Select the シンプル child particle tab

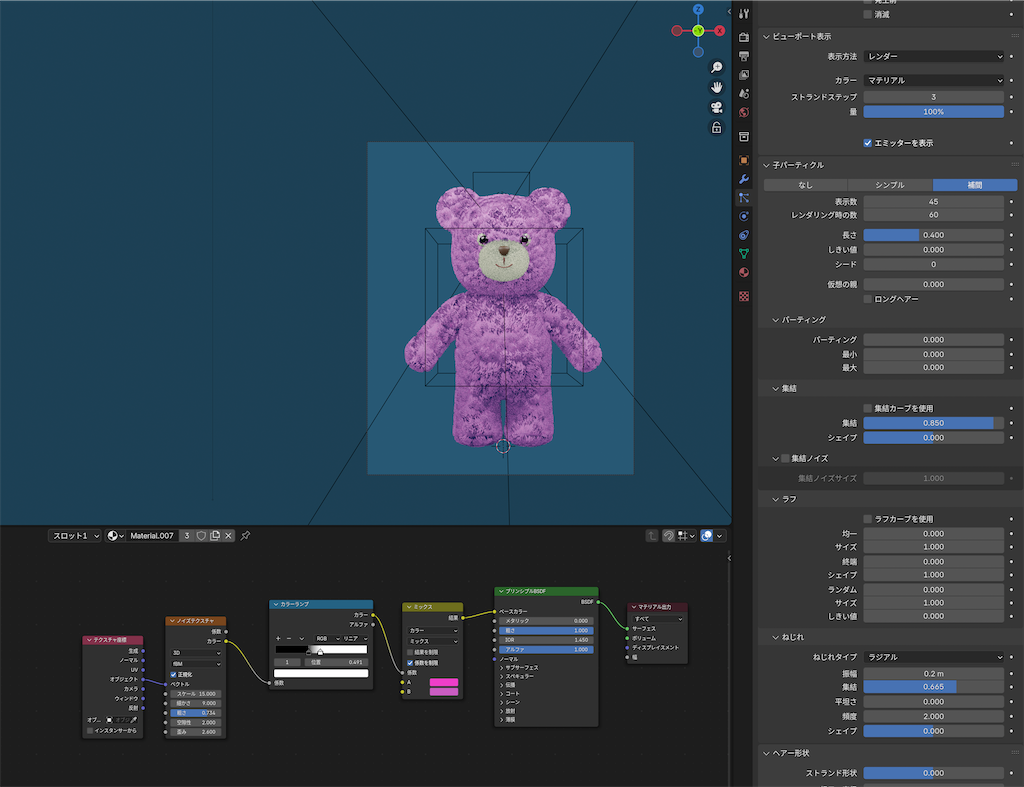click(890, 185)
